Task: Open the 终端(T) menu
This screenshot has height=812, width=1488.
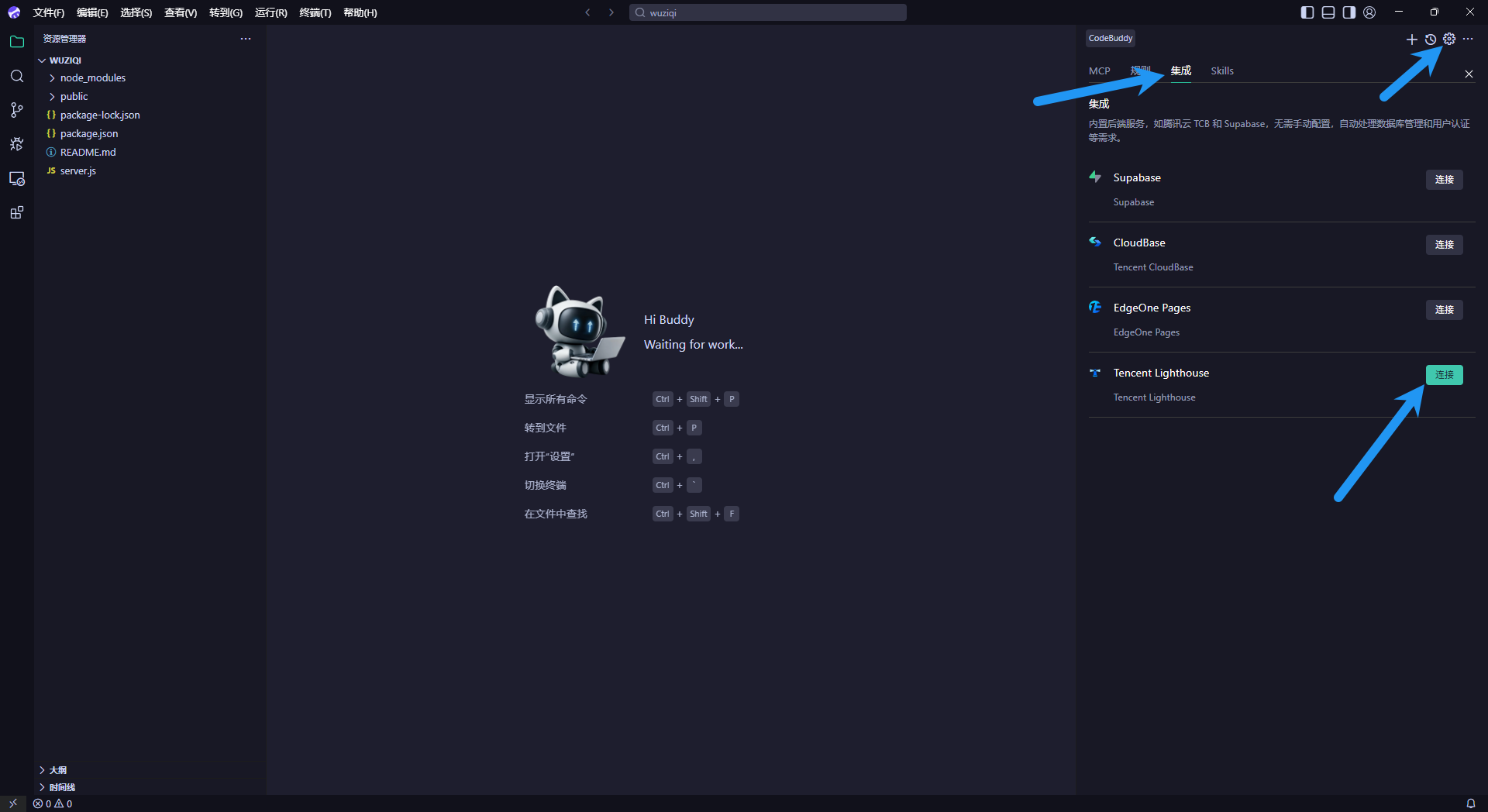Action: pyautogui.click(x=315, y=12)
